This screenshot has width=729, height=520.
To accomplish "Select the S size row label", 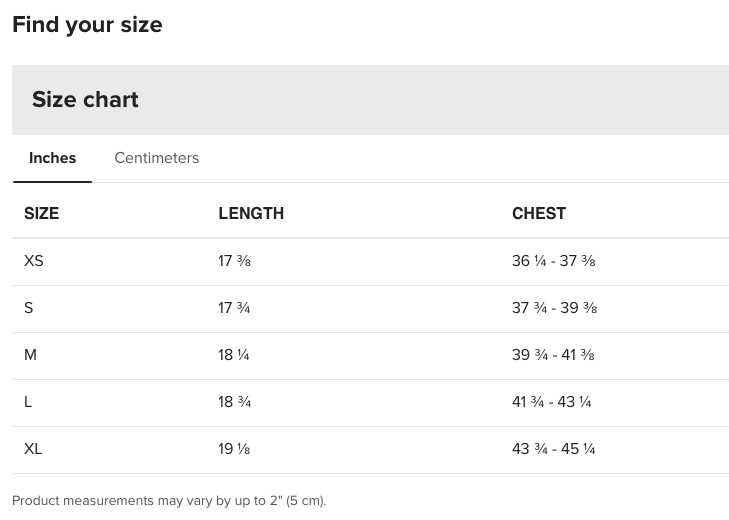I will pyautogui.click(x=29, y=308).
